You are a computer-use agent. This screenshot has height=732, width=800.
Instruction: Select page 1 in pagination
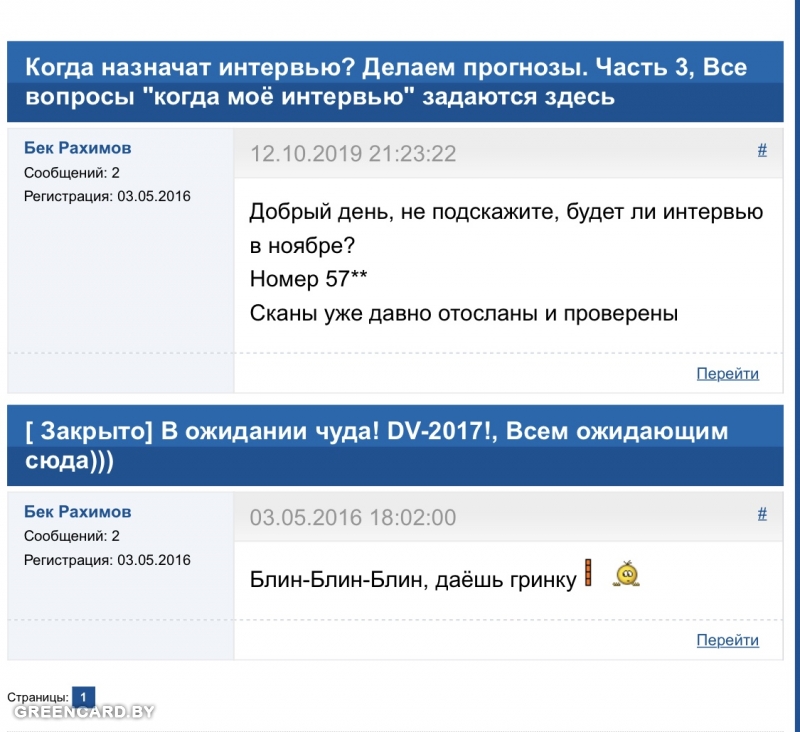(83, 697)
